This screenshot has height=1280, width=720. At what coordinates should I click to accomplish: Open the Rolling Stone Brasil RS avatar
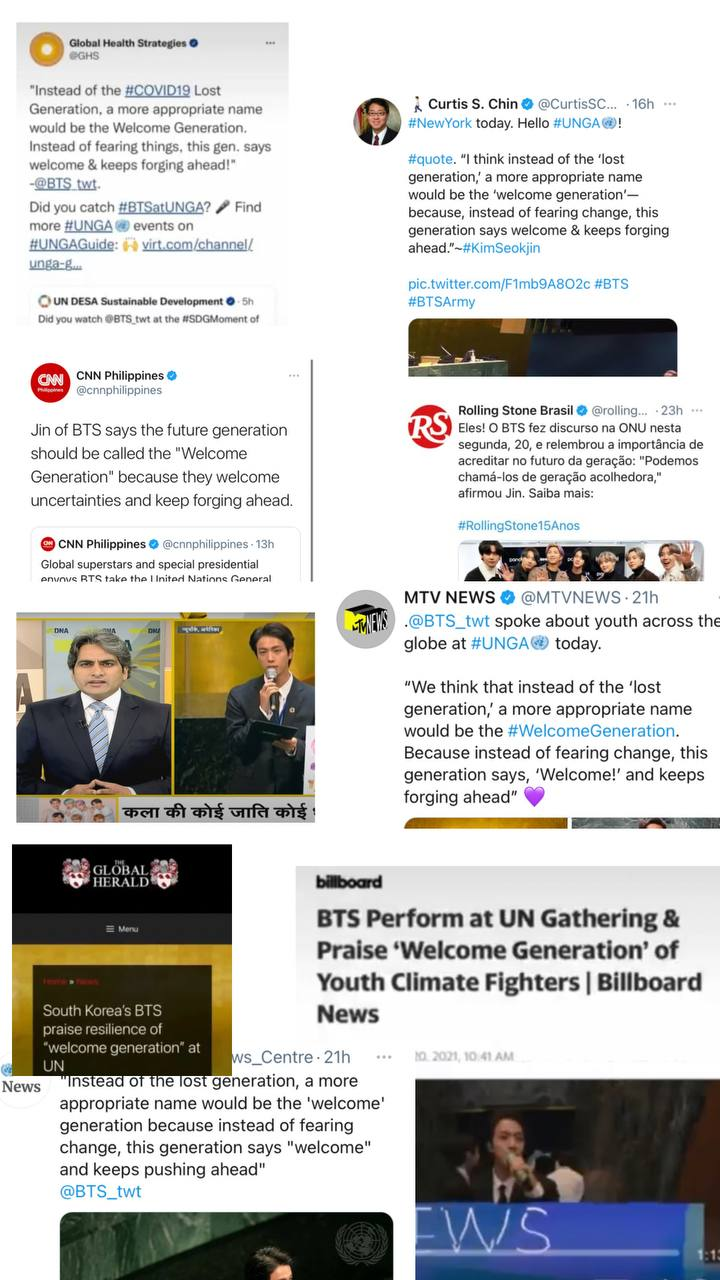(x=429, y=426)
